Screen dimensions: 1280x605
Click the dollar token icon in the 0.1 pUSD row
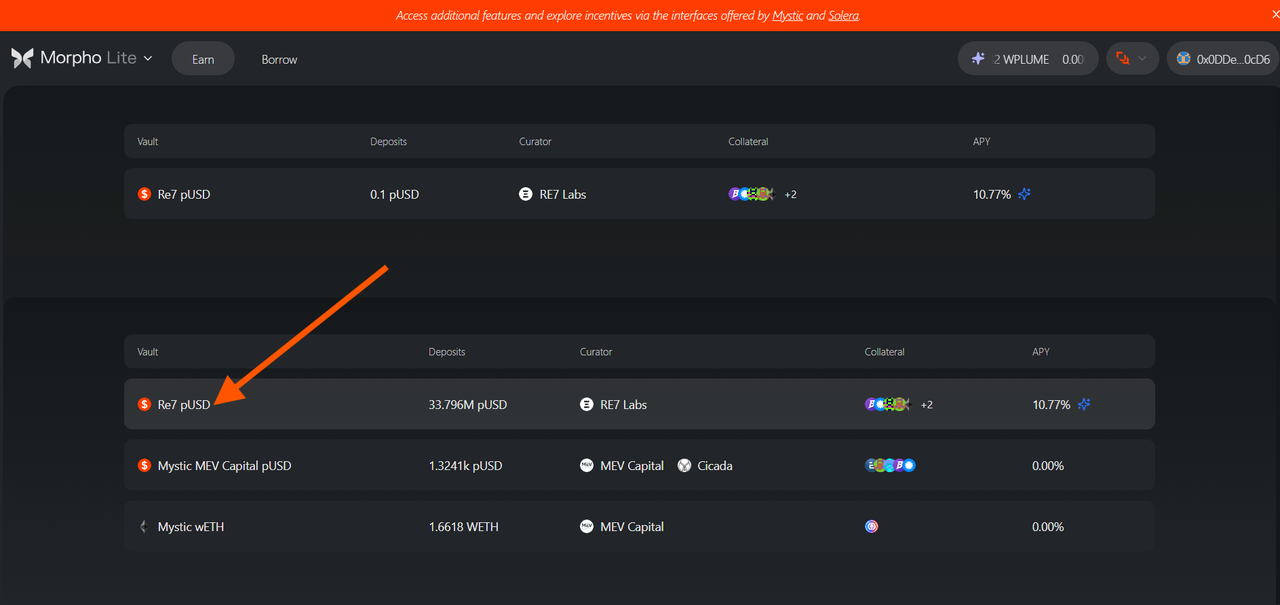pyautogui.click(x=144, y=194)
